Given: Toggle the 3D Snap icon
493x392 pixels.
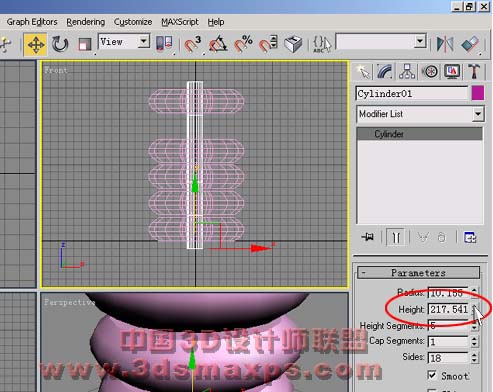Looking at the screenshot, I should pos(193,44).
